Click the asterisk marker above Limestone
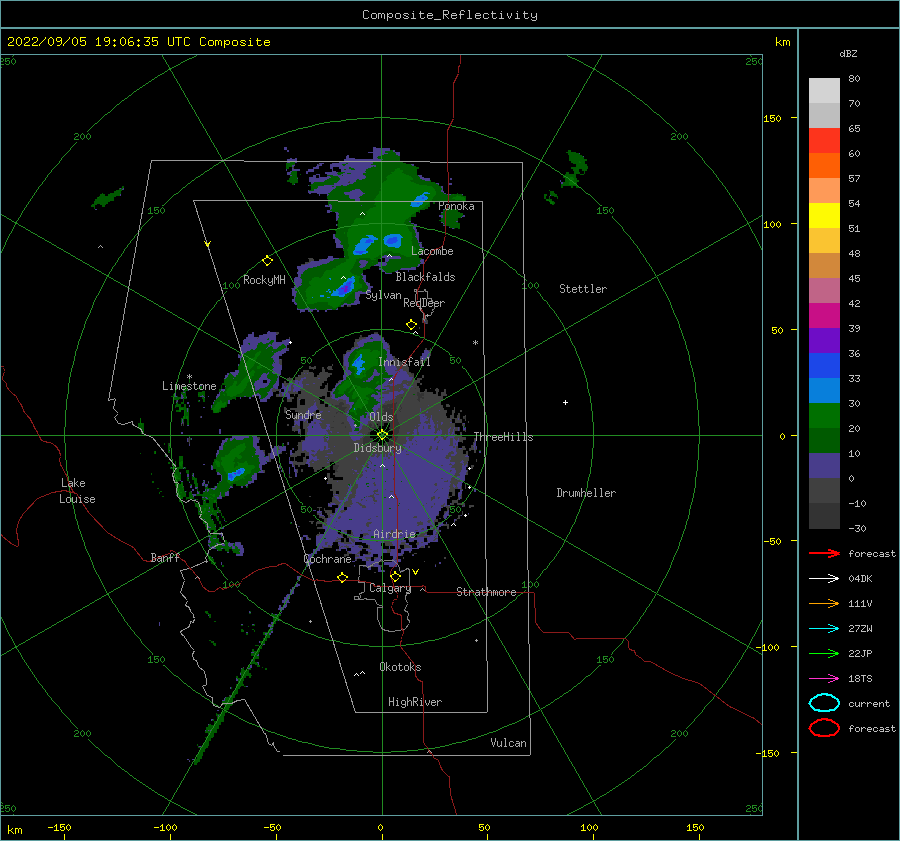The width and height of the screenshot is (900, 841). tap(189, 377)
